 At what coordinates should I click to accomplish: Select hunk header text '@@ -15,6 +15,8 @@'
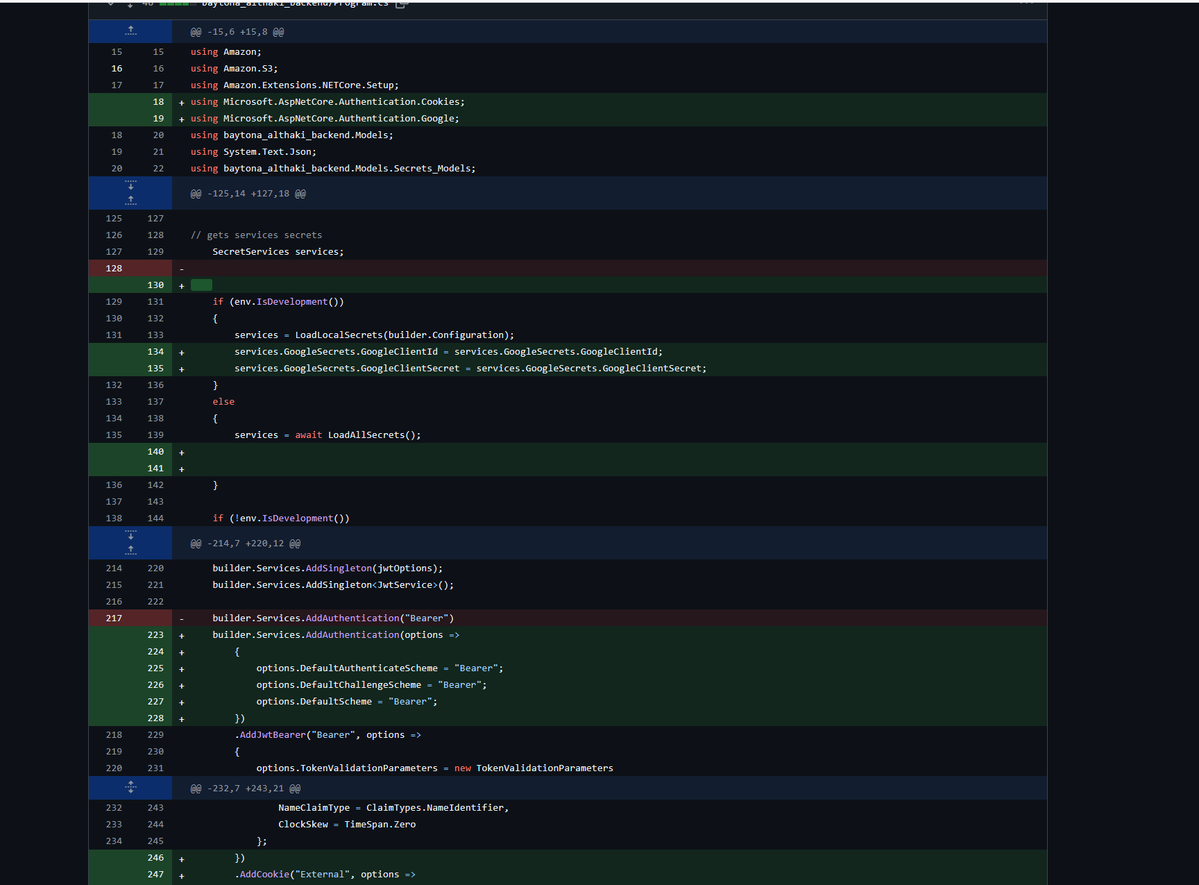pyautogui.click(x=237, y=32)
